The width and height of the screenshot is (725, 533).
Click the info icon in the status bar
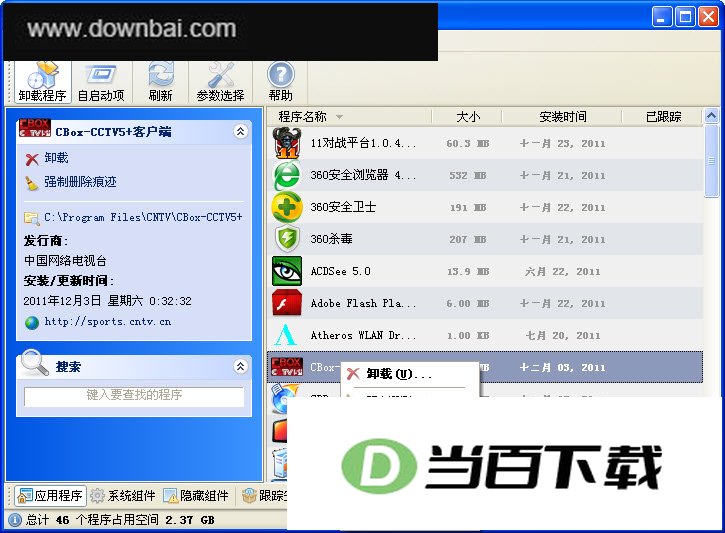tap(15, 520)
